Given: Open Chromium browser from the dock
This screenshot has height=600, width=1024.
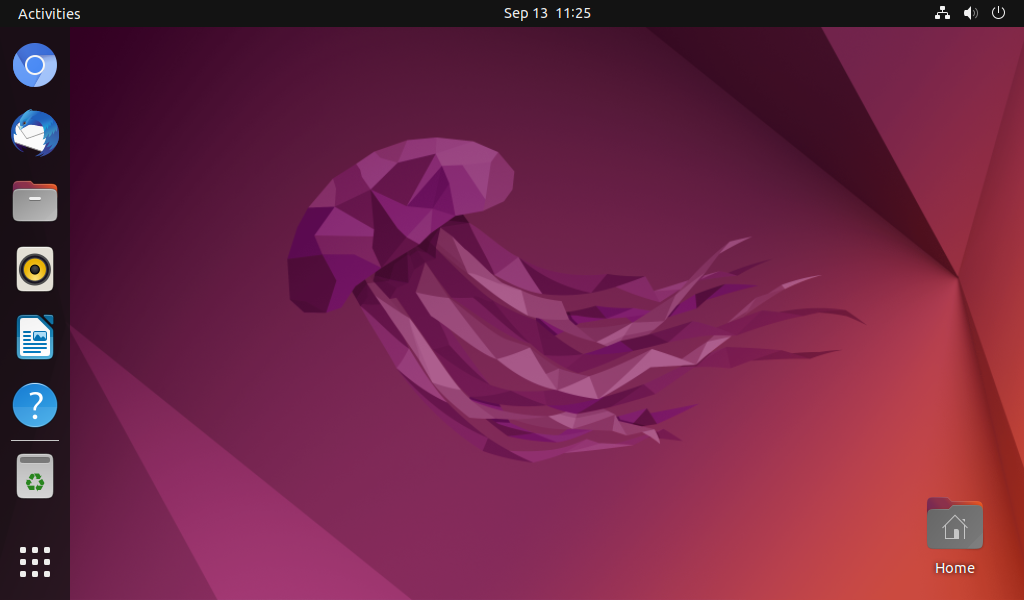Looking at the screenshot, I should [x=35, y=65].
